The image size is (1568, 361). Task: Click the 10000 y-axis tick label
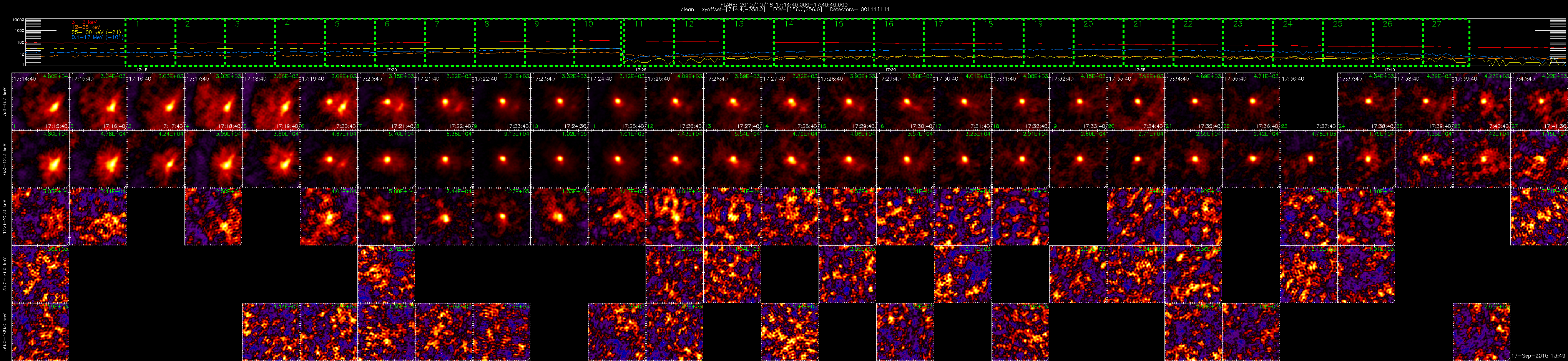(x=18, y=20)
